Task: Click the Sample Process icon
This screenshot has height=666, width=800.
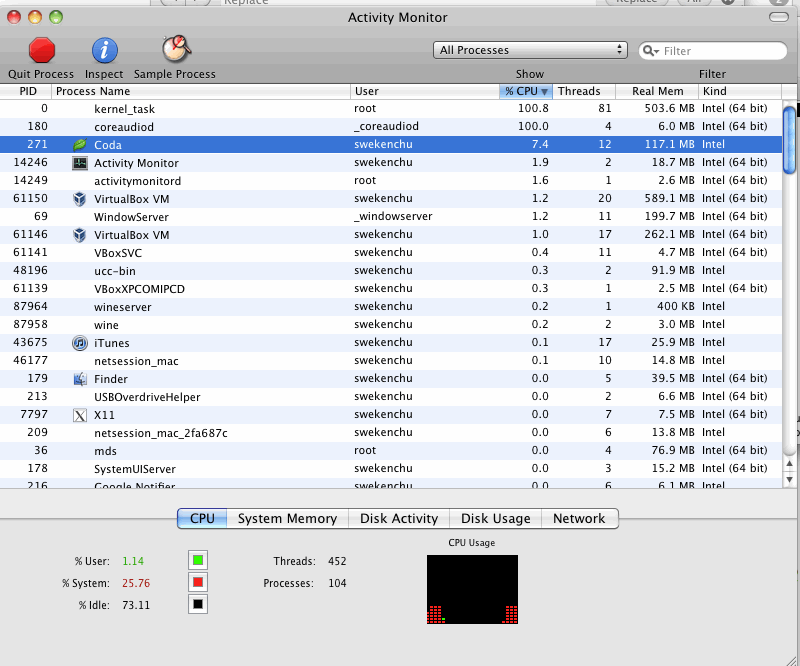Action: (176, 49)
